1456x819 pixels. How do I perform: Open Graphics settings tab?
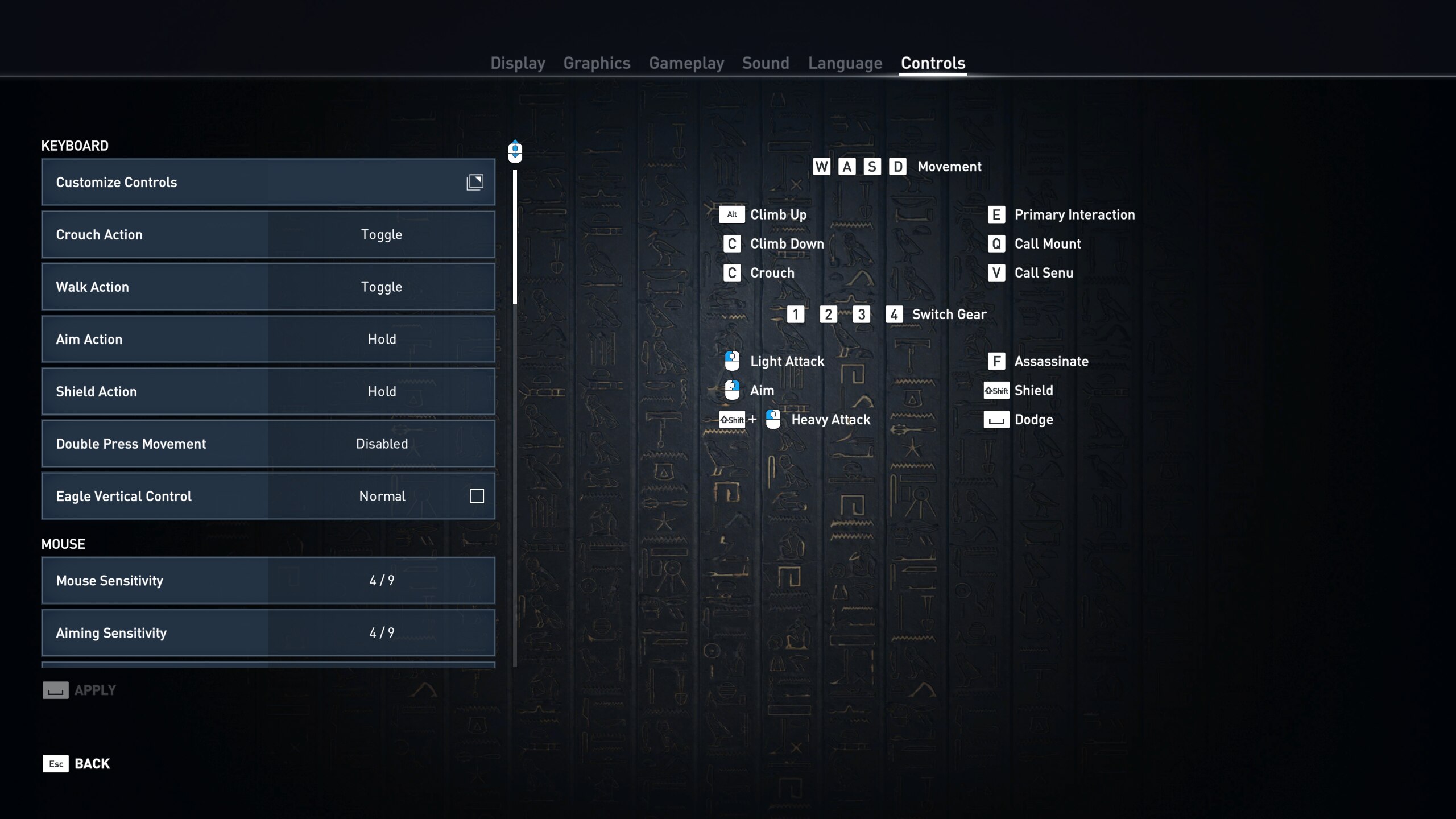597,63
